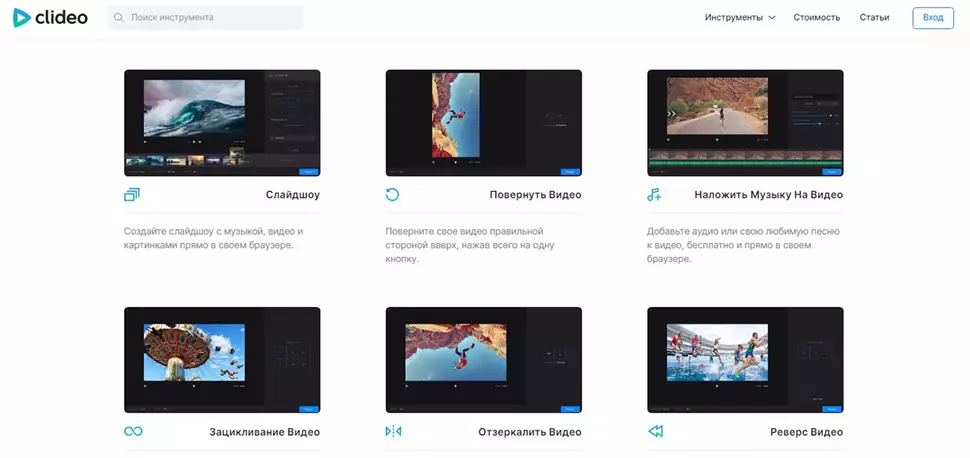This screenshot has height=458, width=970.
Task: Click the rotate video circular arrow icon
Action: (393, 194)
